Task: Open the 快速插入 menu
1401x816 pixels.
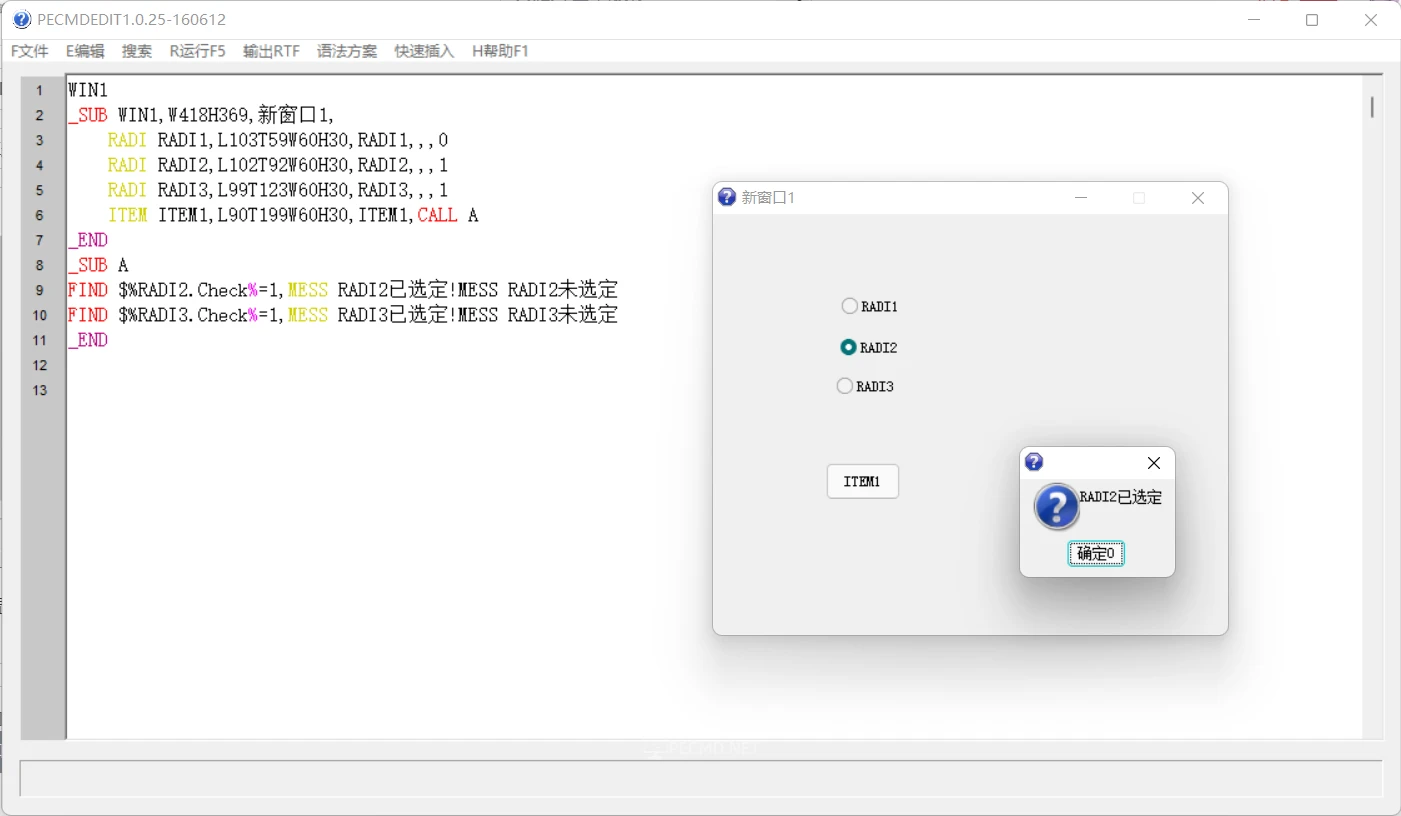Action: 424,51
